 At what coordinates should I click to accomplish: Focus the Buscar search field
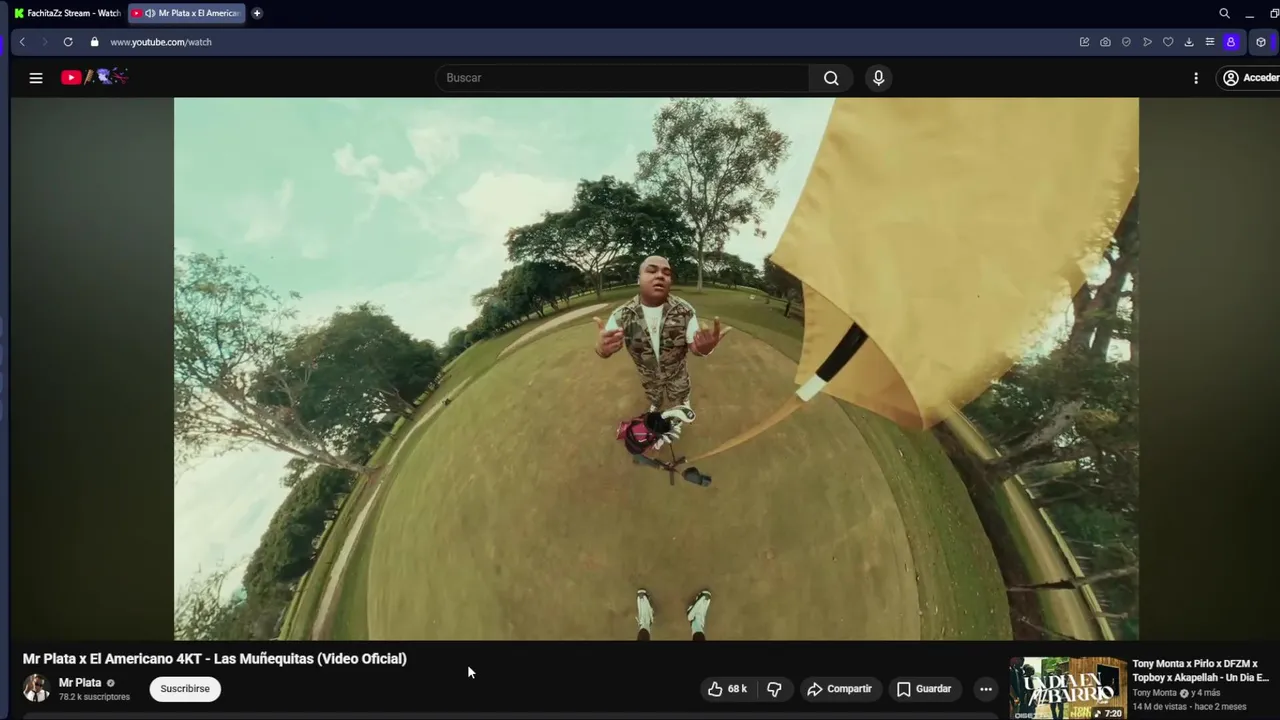(x=622, y=78)
